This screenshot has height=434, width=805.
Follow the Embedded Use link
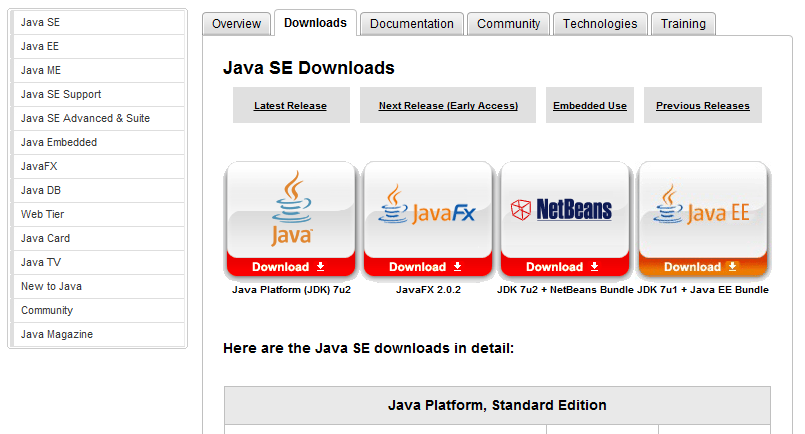pyautogui.click(x=589, y=106)
